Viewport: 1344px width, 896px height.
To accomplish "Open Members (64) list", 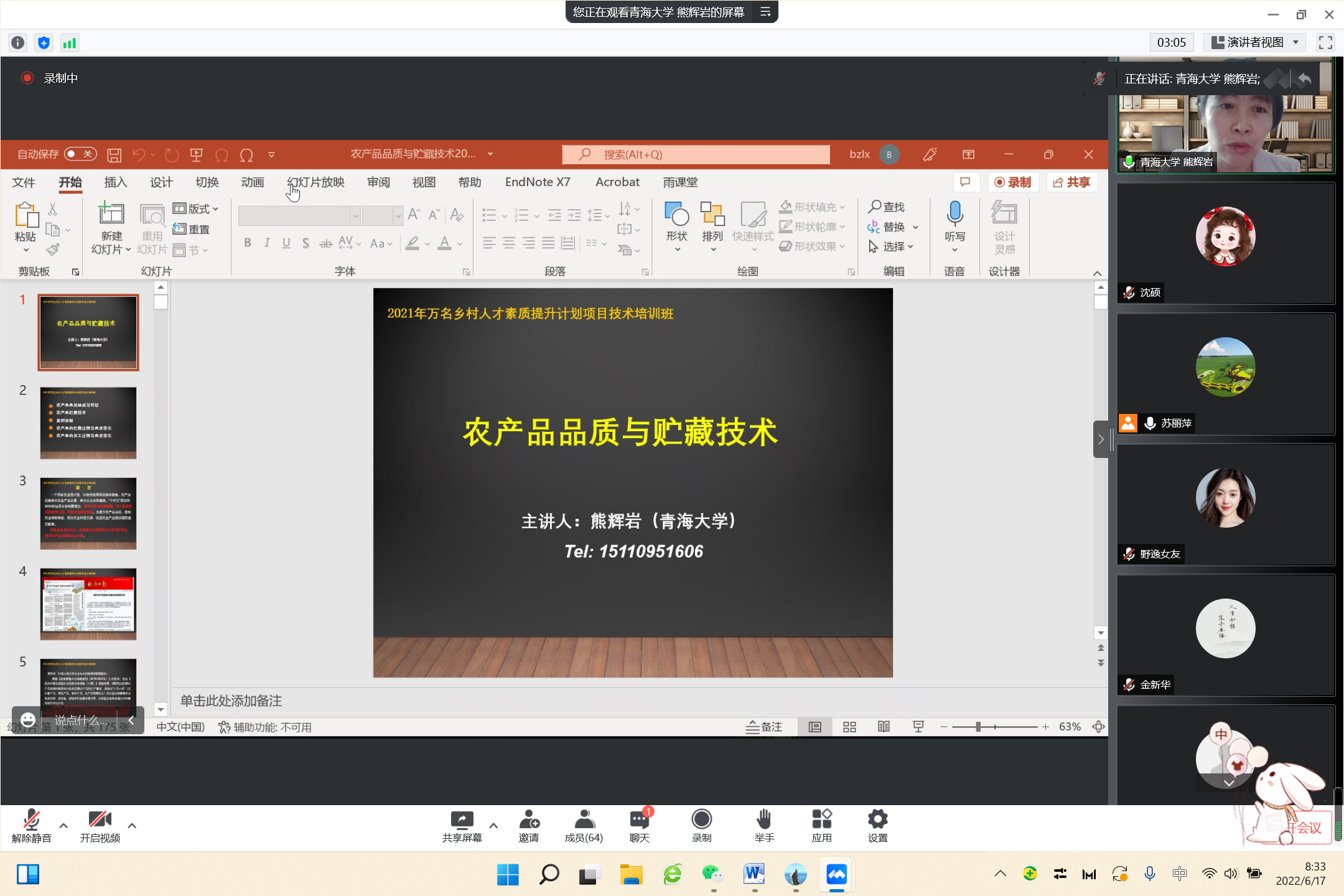I will click(584, 827).
